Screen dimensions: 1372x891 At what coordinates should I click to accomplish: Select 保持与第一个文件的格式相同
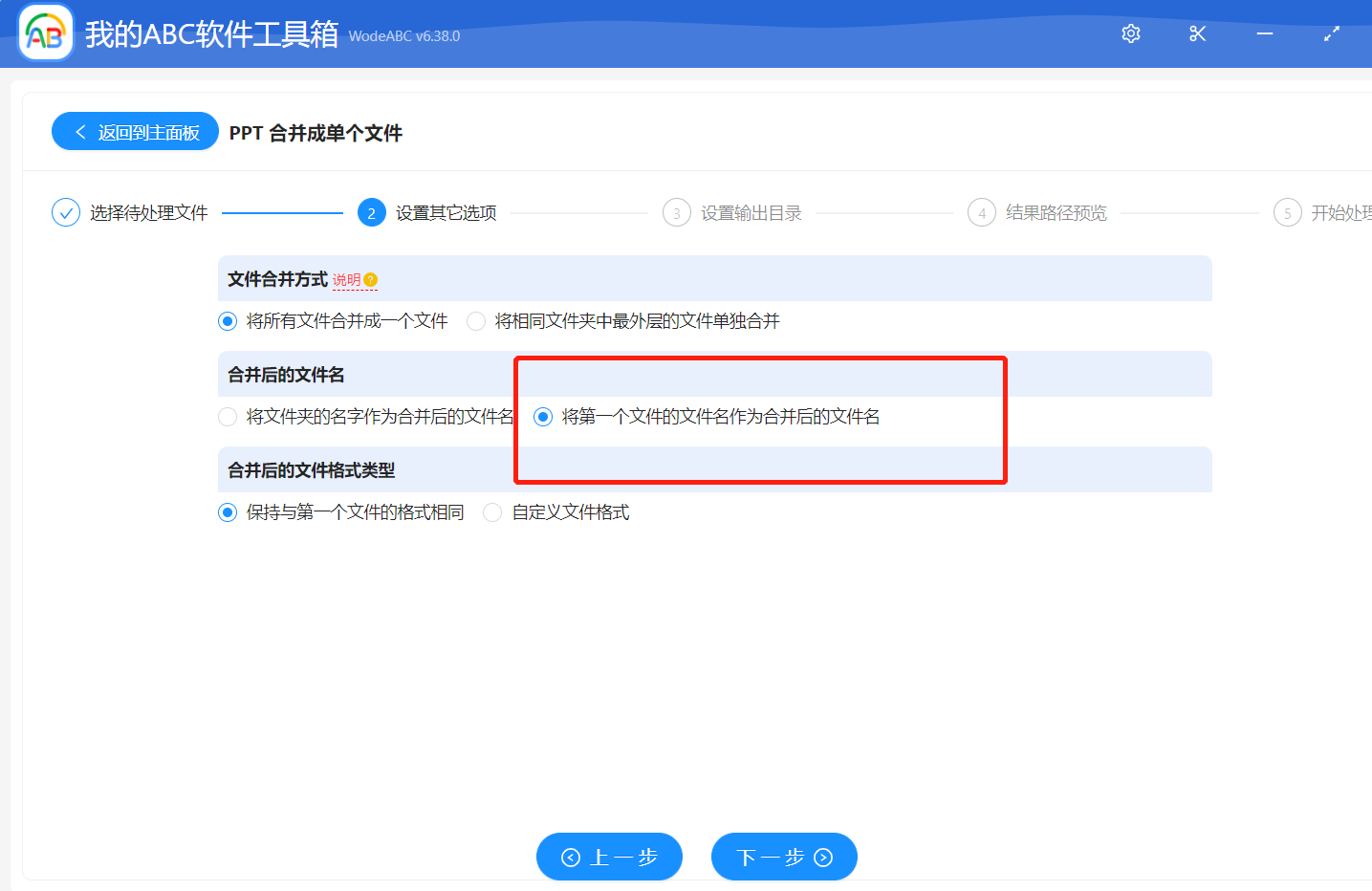pos(227,511)
